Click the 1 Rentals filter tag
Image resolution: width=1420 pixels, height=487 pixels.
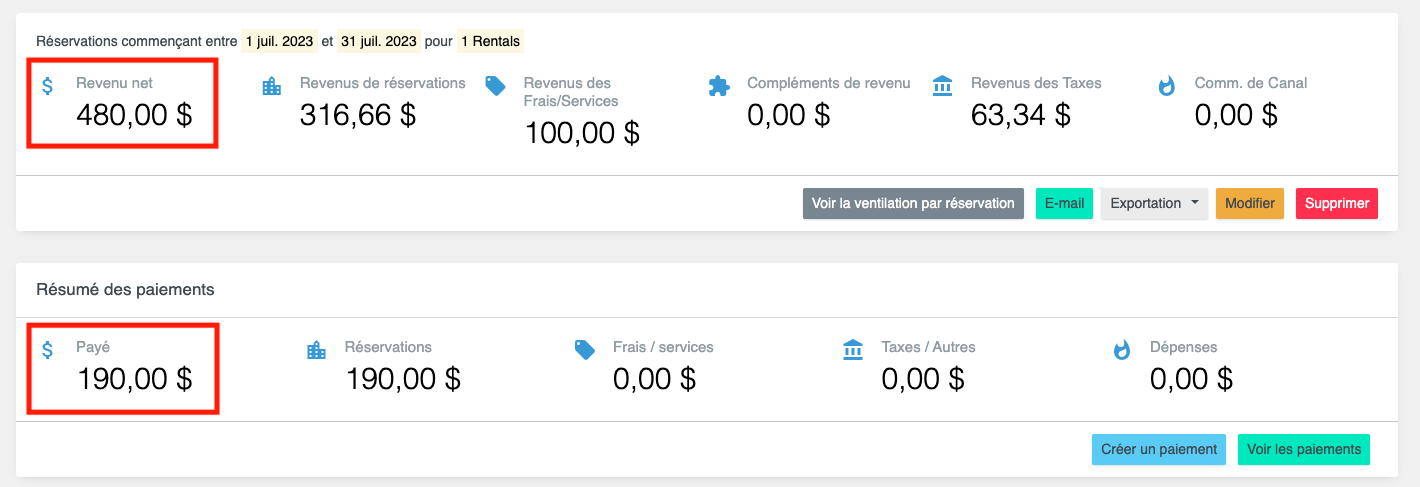(490, 41)
